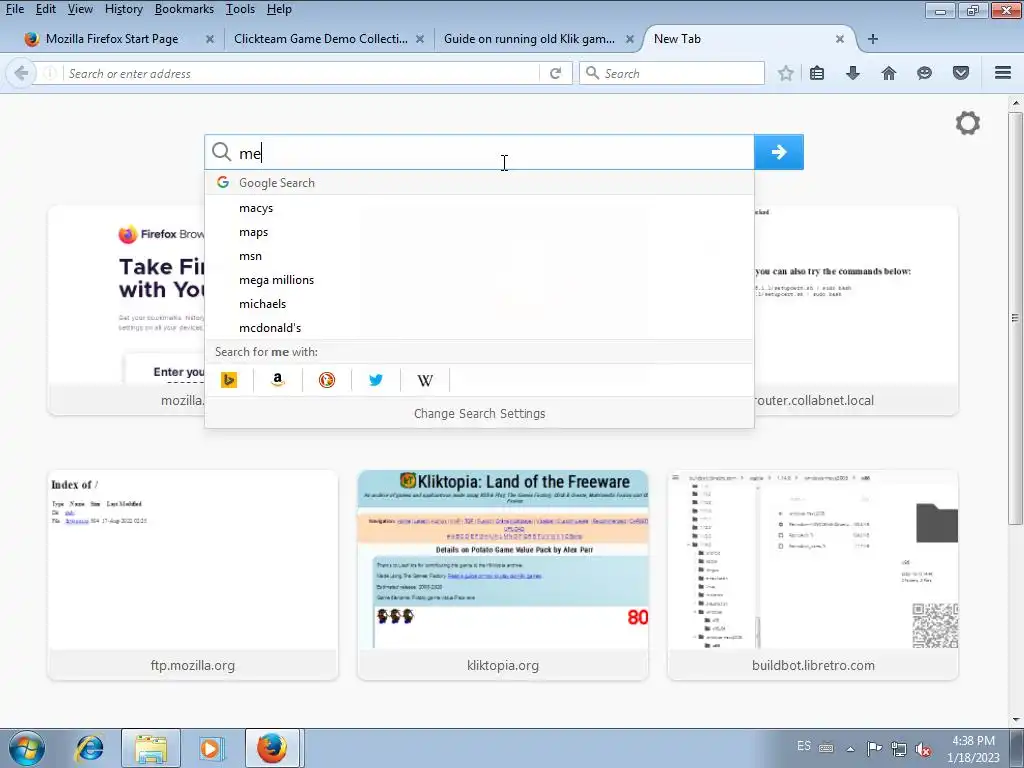The width and height of the screenshot is (1024, 768).
Task: Click the site info icon in address bar
Action: 50,73
